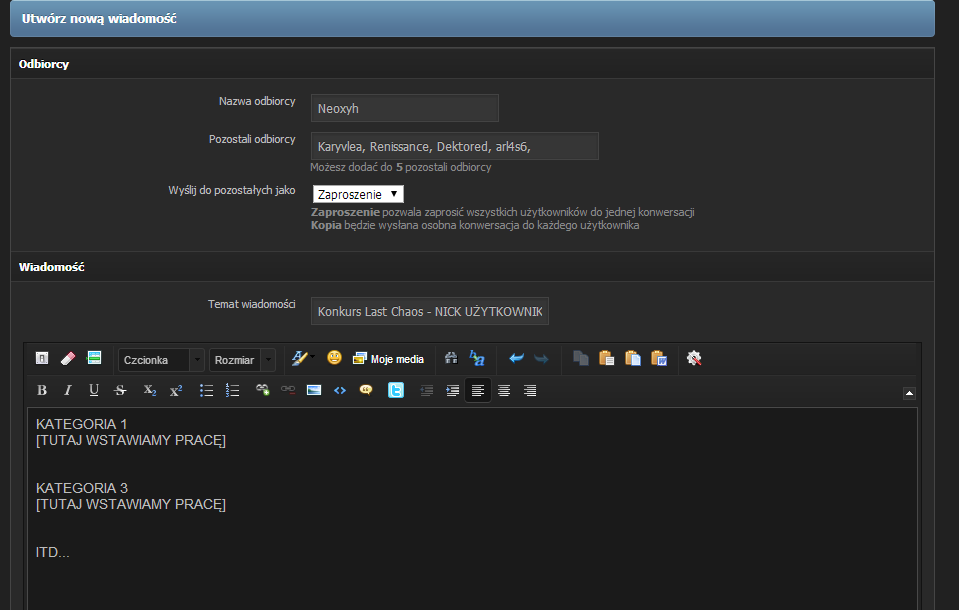Click the Możesz dodać do 5 hint text

(401, 167)
